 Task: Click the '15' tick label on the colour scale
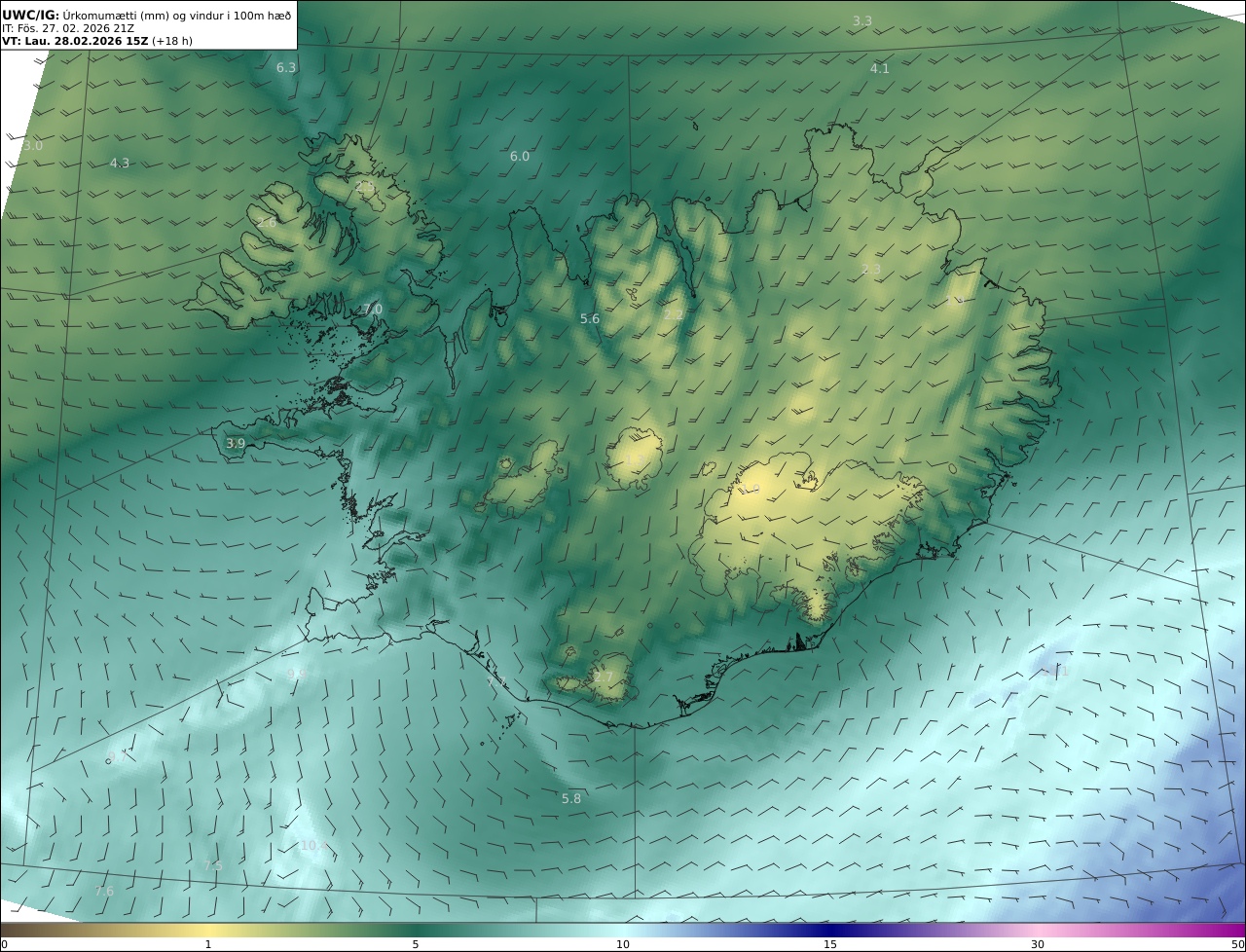[x=830, y=944]
